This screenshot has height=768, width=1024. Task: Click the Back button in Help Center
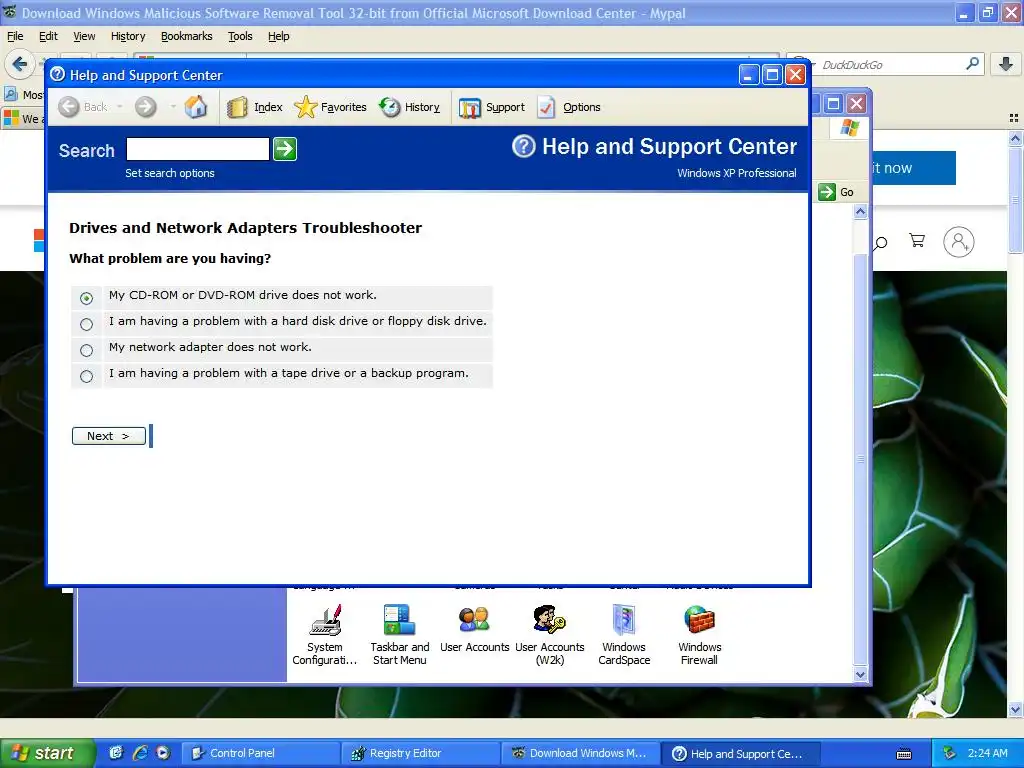(x=84, y=107)
